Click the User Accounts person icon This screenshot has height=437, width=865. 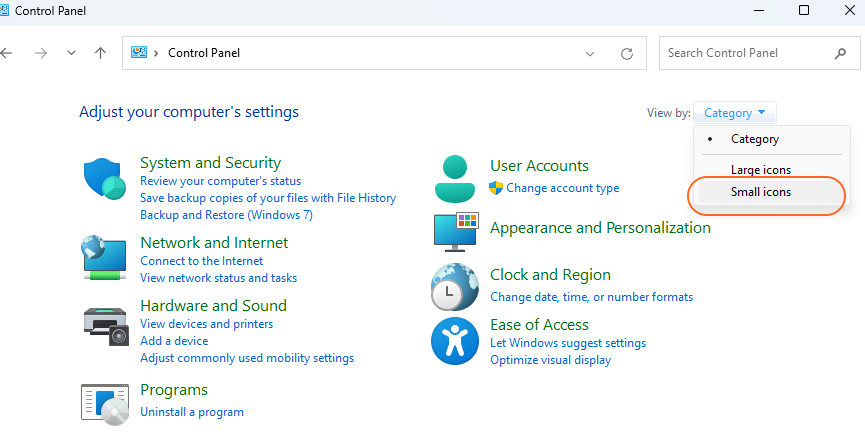point(455,179)
